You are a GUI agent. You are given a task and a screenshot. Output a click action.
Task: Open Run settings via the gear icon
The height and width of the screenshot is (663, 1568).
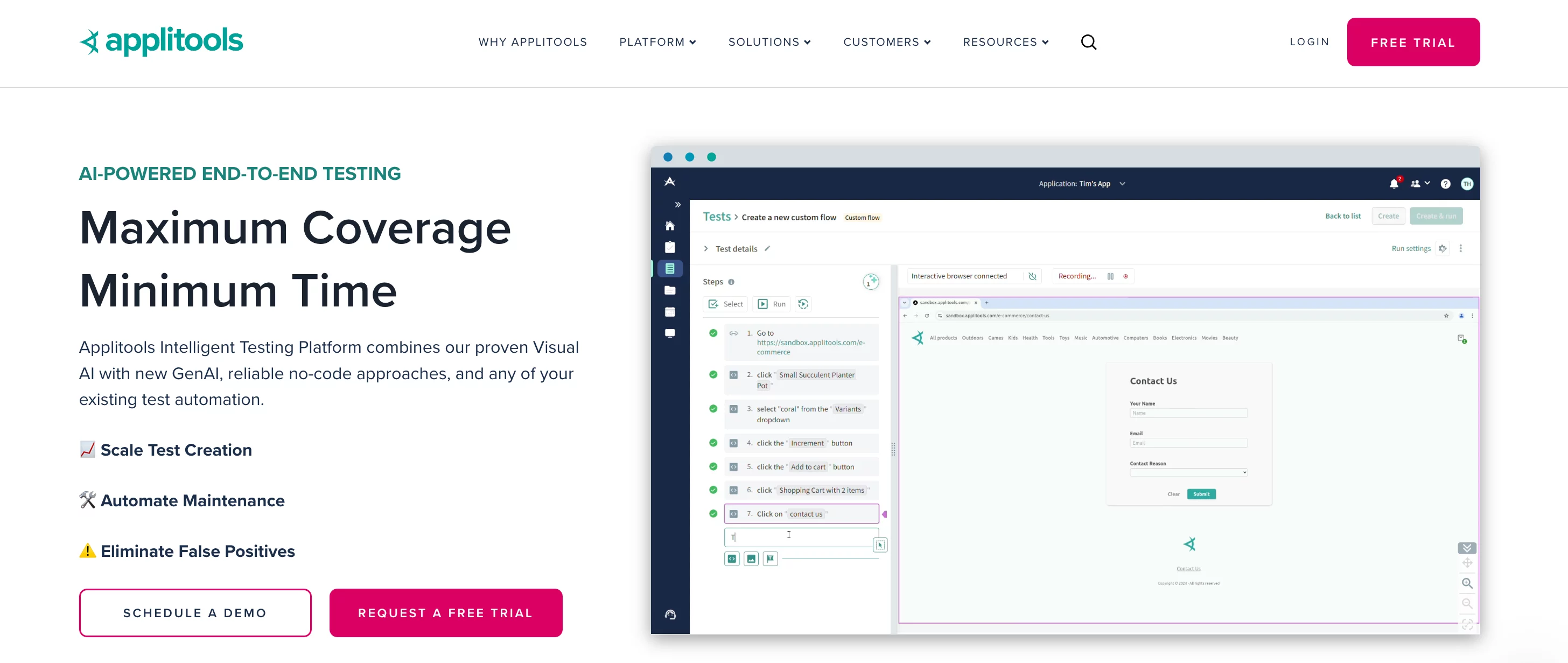point(1442,248)
